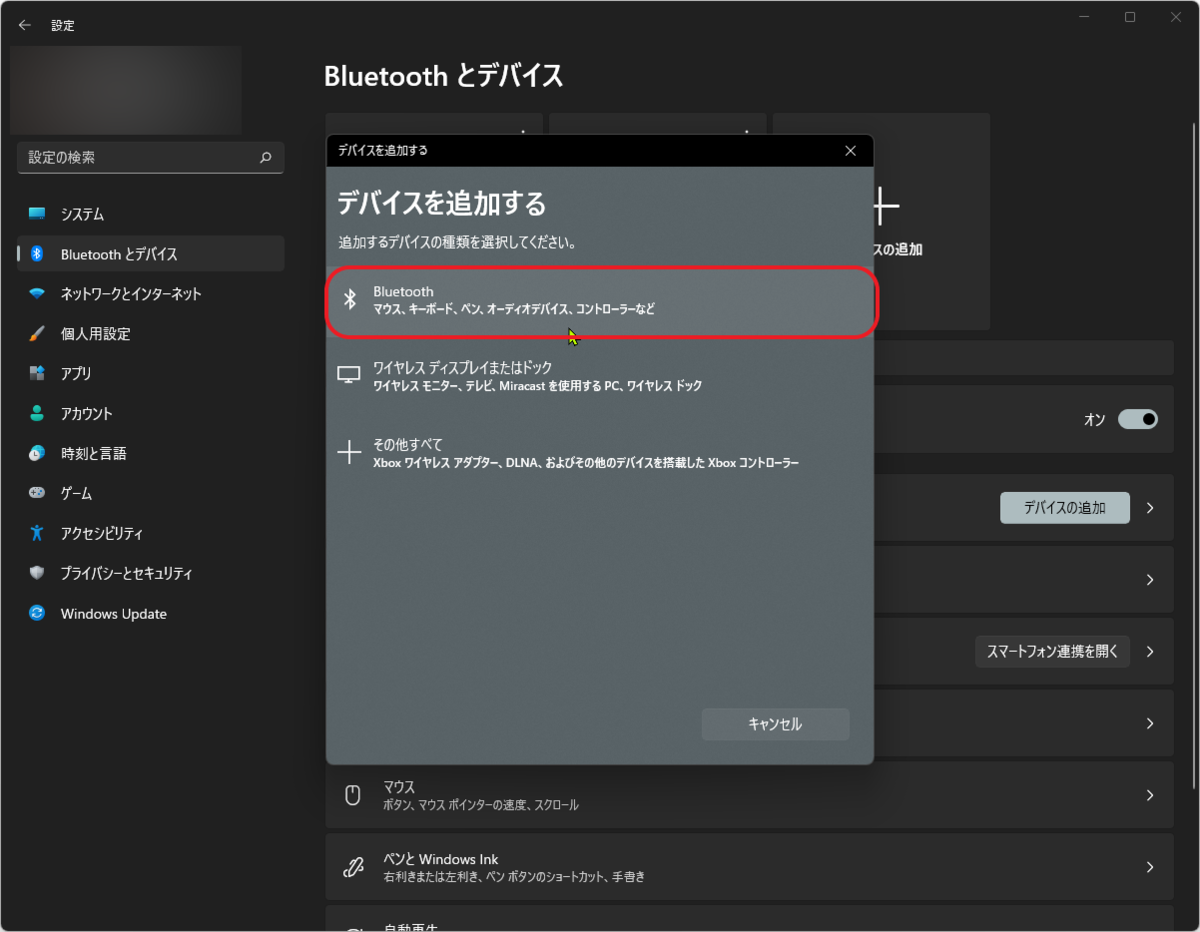
Task: Toggle the Bluetooth オン switch off
Action: pyautogui.click(x=1138, y=419)
